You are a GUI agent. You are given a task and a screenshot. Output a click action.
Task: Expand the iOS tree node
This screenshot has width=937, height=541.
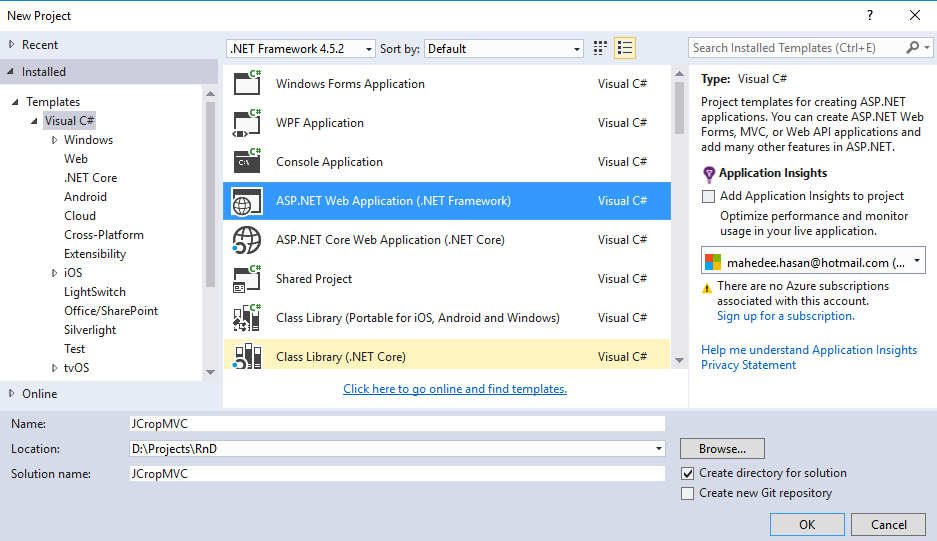click(54, 273)
